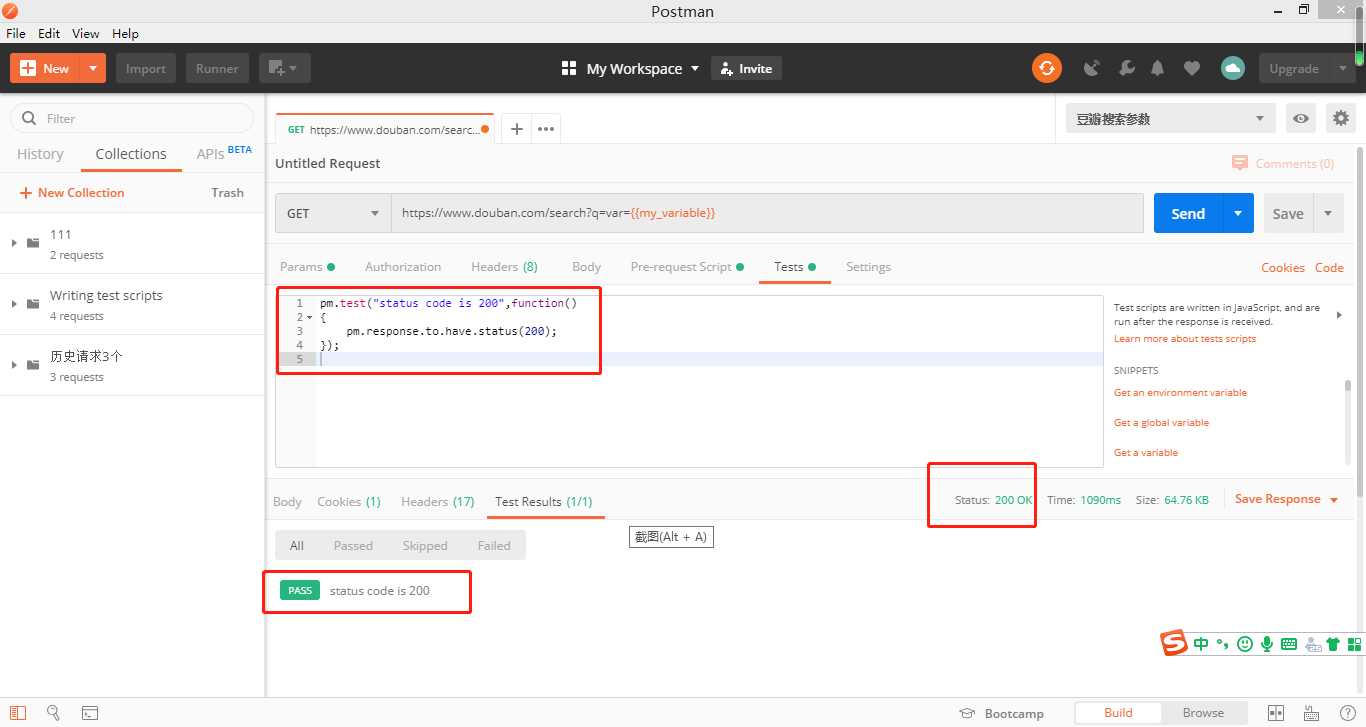Image resolution: width=1366 pixels, height=727 pixels.
Task: Click the Sogou soft keyboard icon
Action: (1289, 644)
